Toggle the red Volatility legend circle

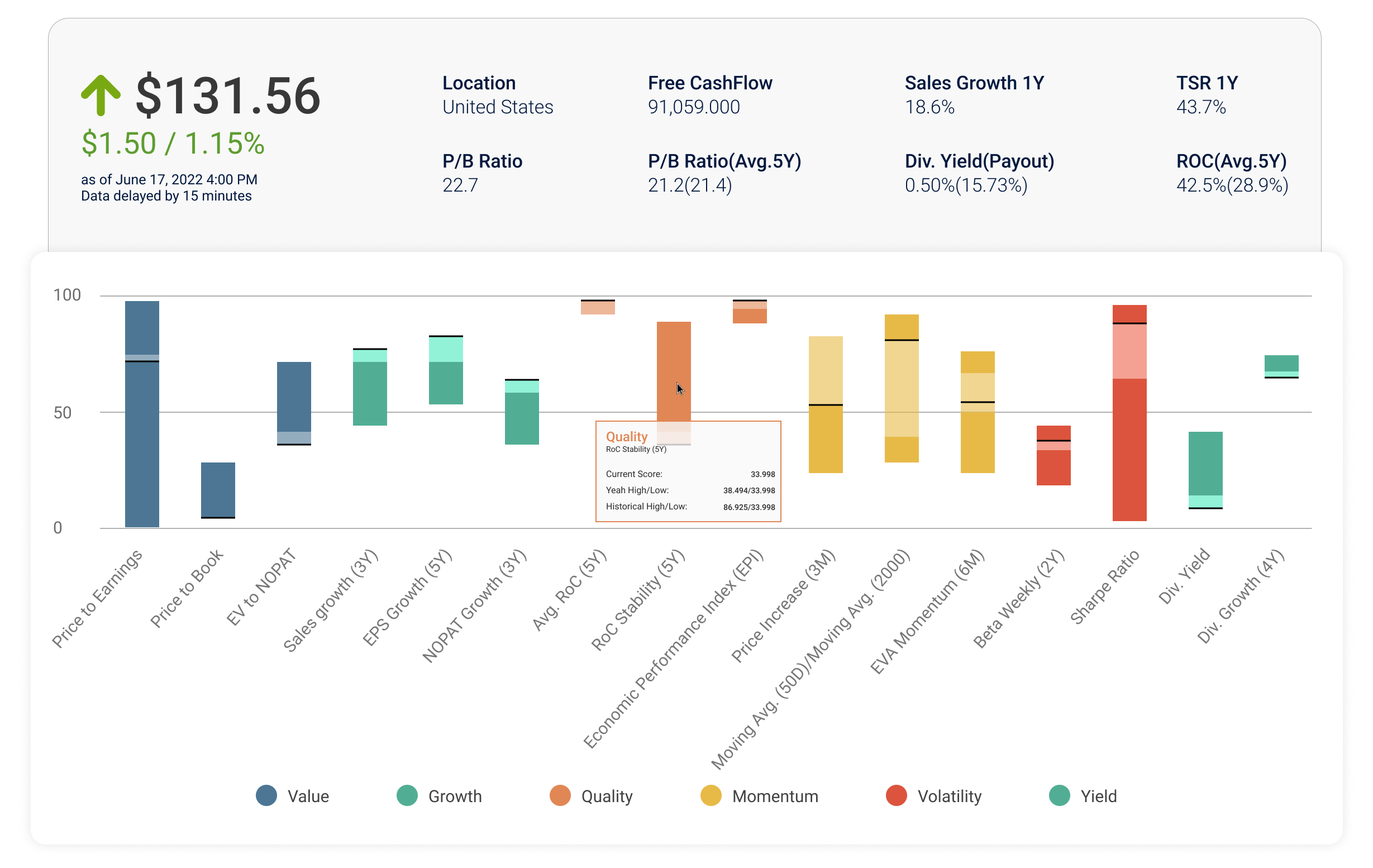897,795
